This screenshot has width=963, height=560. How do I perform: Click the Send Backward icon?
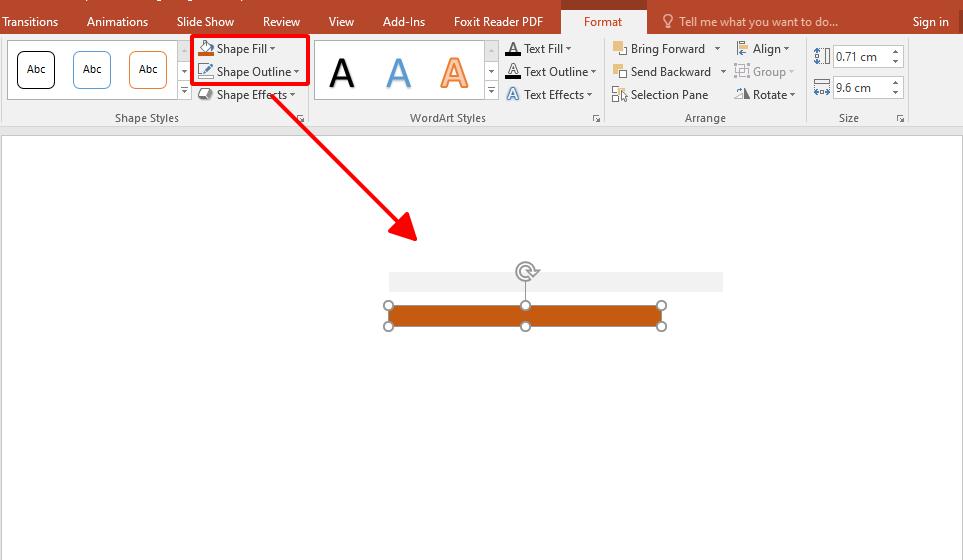[x=620, y=71]
